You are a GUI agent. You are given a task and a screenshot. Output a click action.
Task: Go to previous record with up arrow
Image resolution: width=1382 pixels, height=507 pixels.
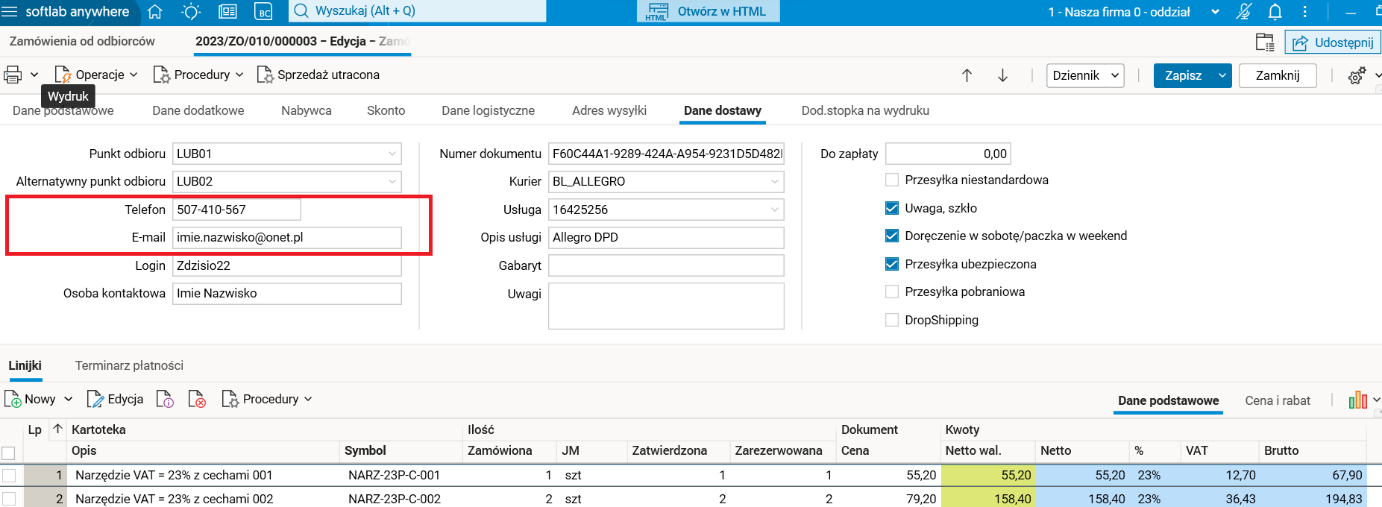pyautogui.click(x=967, y=75)
